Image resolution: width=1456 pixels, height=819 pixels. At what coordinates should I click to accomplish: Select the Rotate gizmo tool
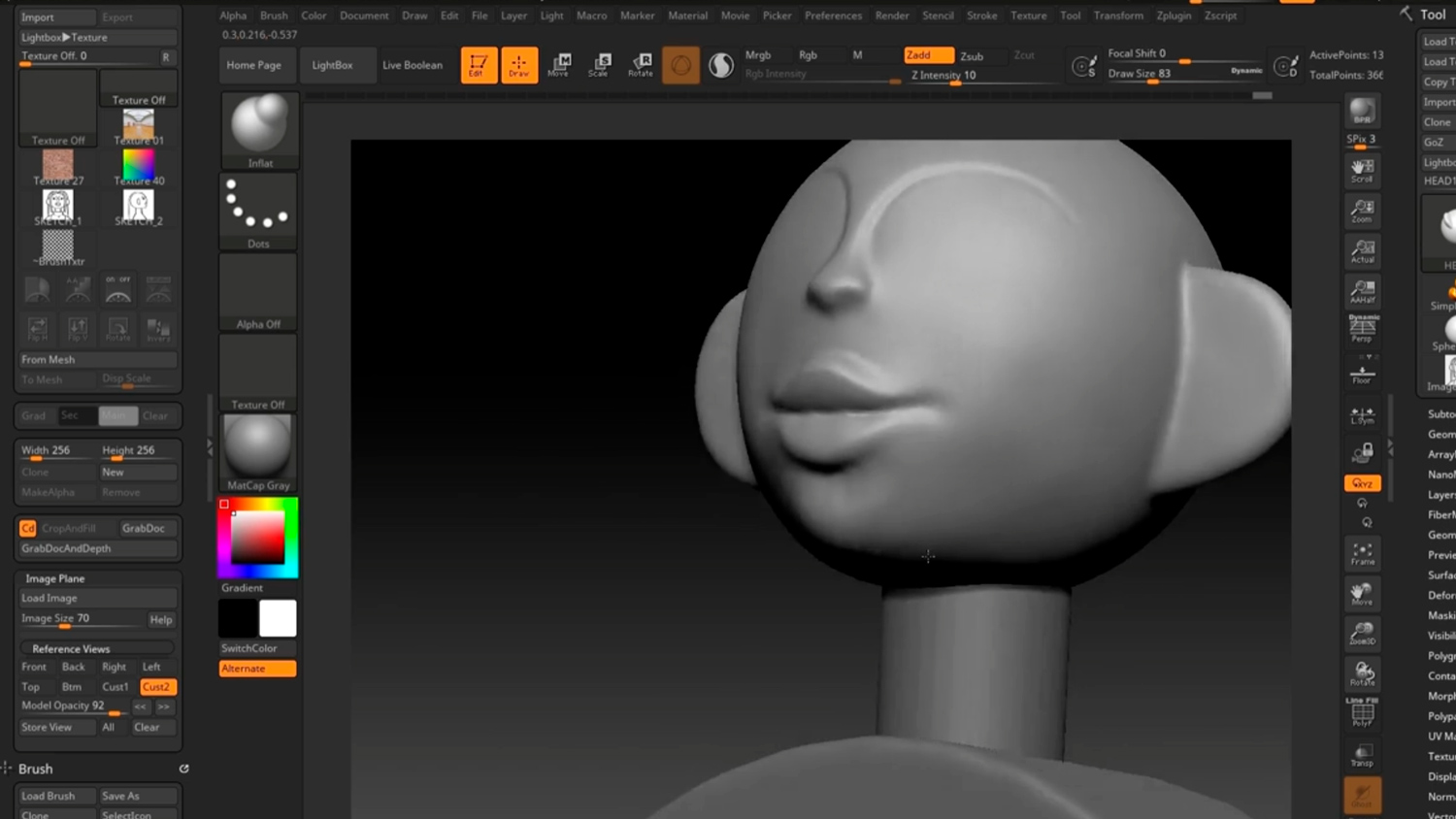[641, 65]
